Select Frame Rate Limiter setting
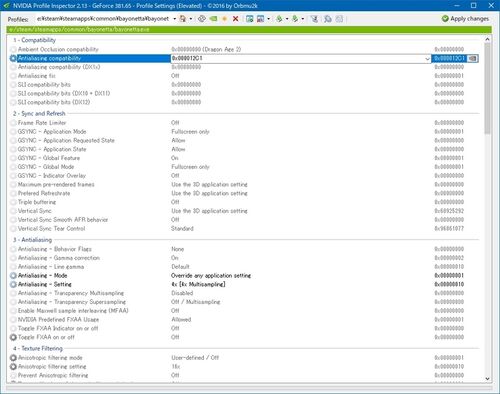500x394 pixels. pyautogui.click(x=245, y=123)
